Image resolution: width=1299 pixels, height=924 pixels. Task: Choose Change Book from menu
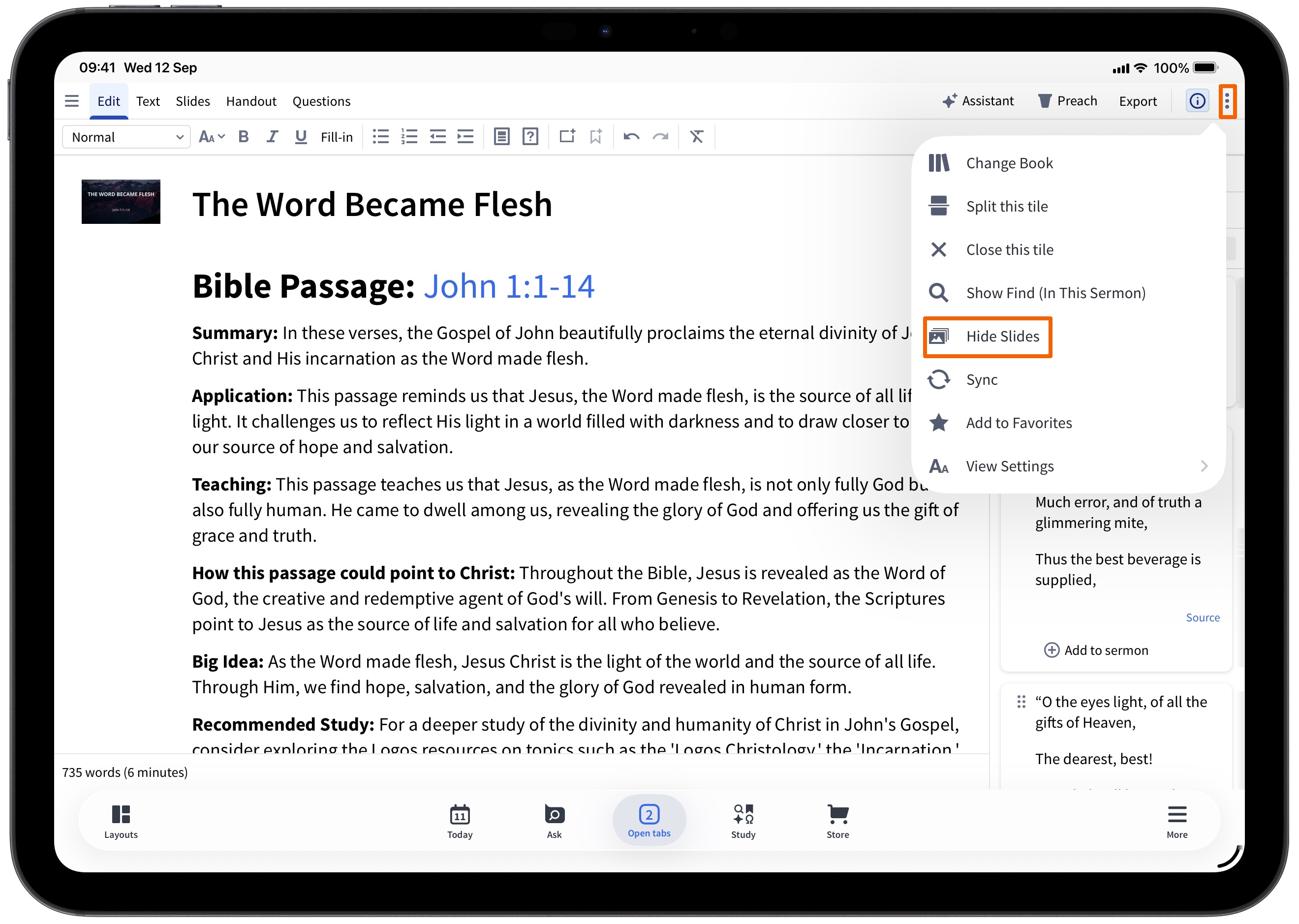pyautogui.click(x=1068, y=163)
